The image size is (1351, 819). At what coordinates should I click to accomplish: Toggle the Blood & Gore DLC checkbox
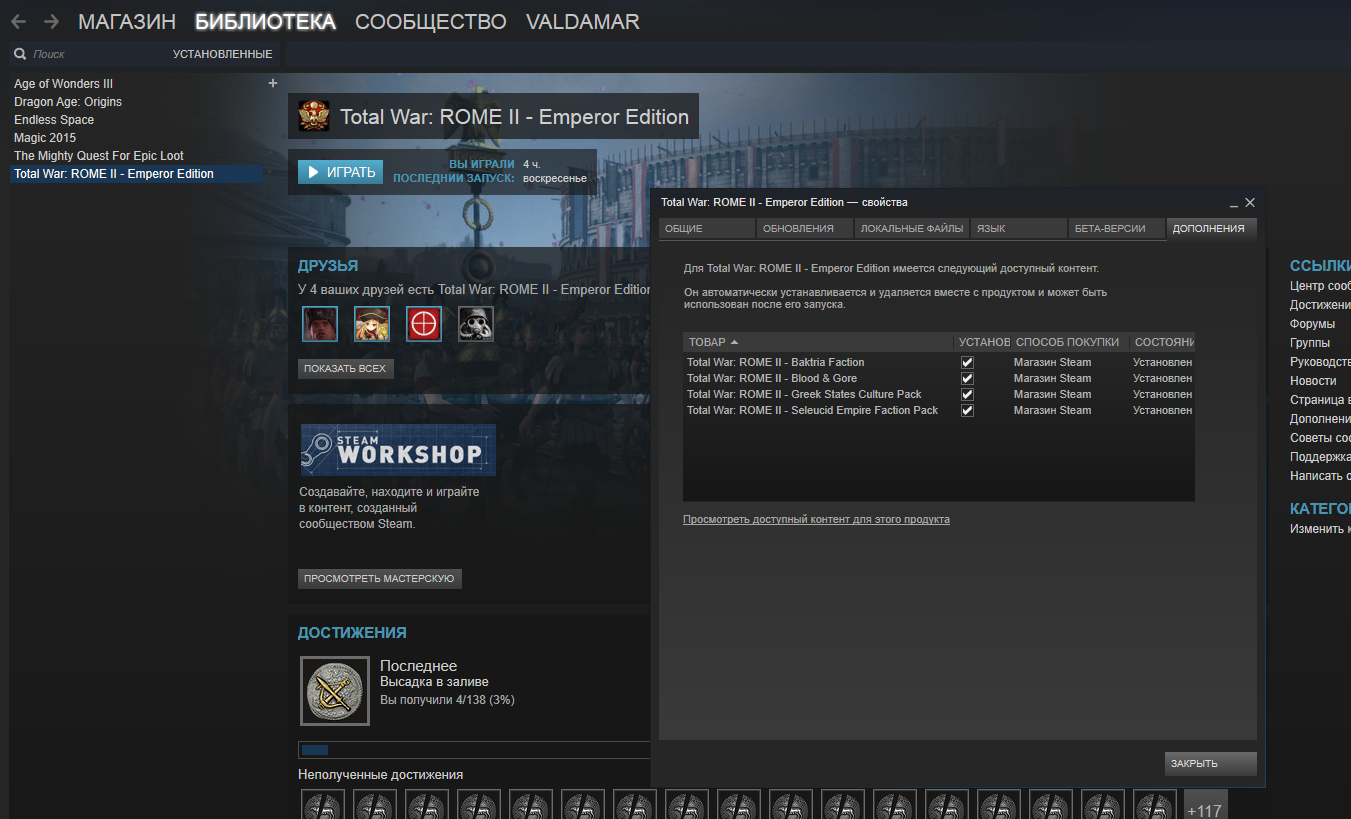point(967,379)
